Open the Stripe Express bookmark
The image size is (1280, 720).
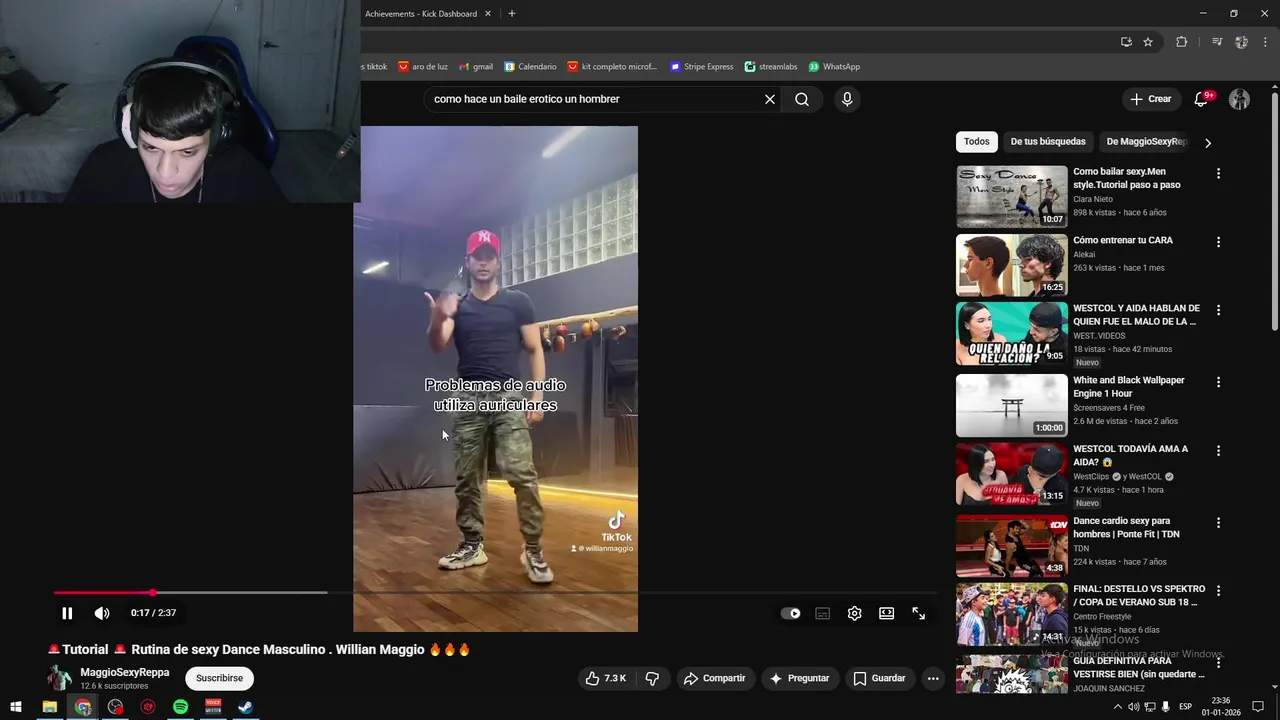pos(701,67)
